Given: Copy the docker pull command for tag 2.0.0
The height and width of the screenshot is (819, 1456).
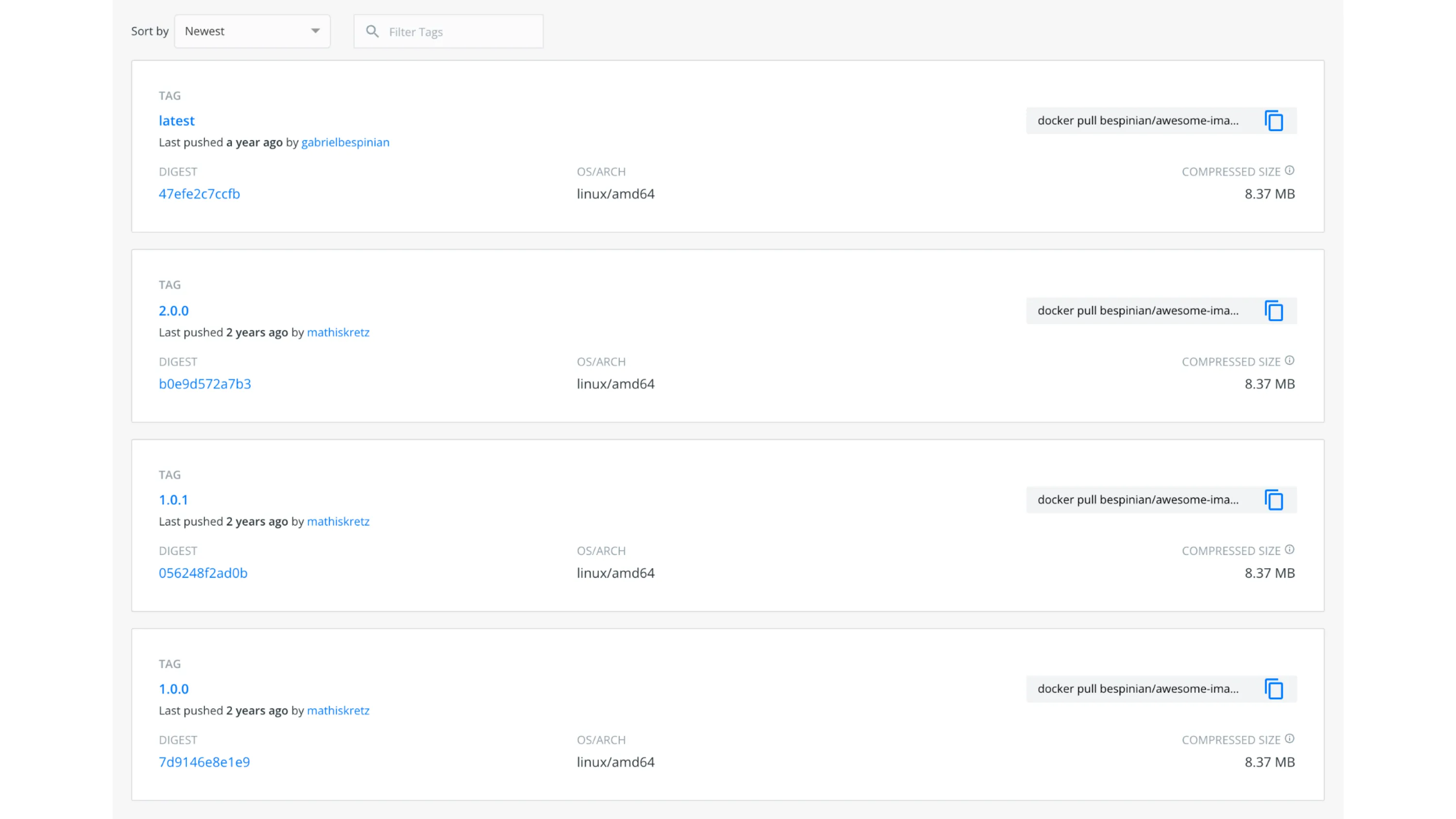Looking at the screenshot, I should coord(1274,311).
